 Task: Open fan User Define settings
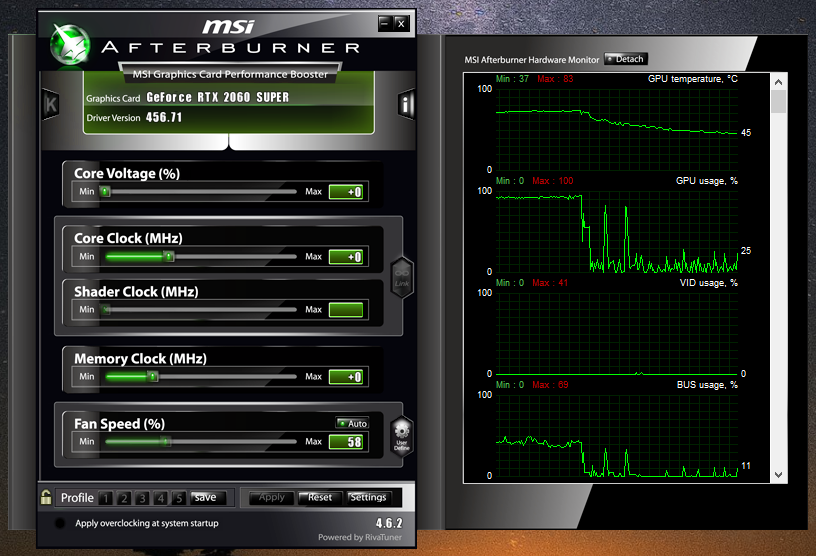[x=402, y=436]
